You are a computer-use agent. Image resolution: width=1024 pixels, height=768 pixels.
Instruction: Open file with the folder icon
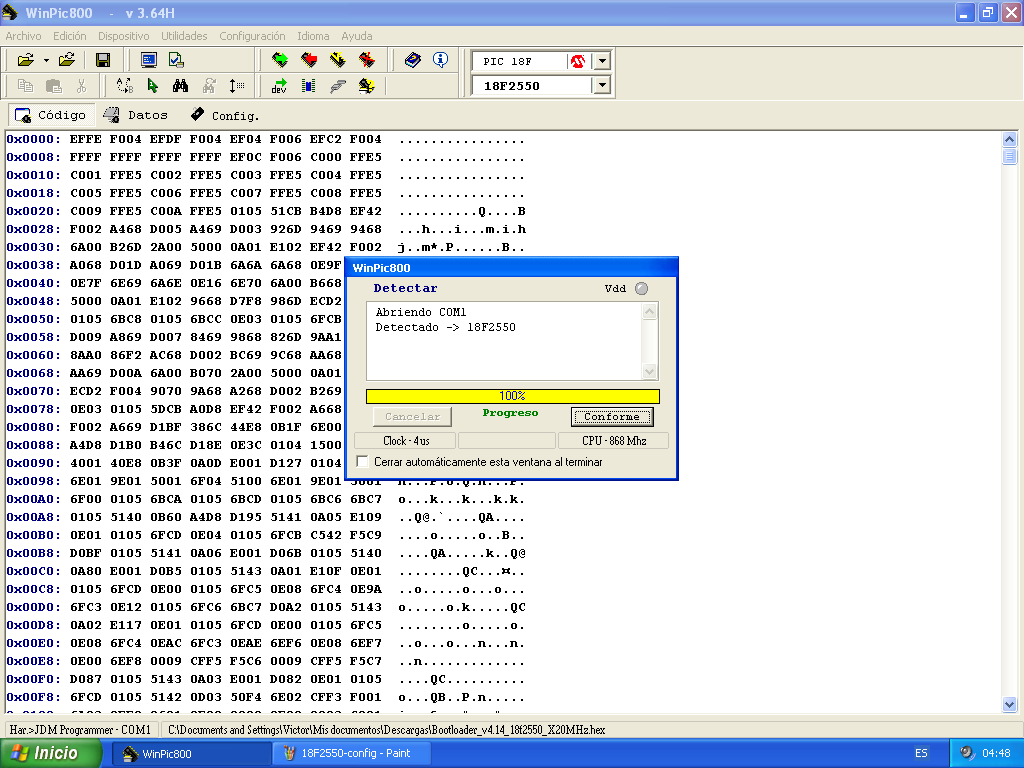click(x=25, y=60)
